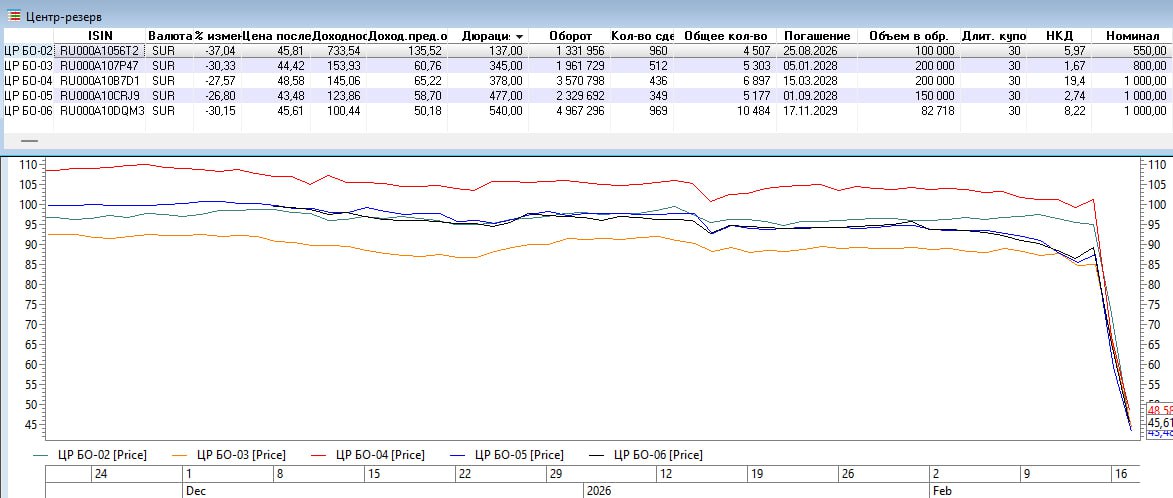The width and height of the screenshot is (1173, 498).
Task: Click the horizontal splitter handle below table
Action: (30, 141)
